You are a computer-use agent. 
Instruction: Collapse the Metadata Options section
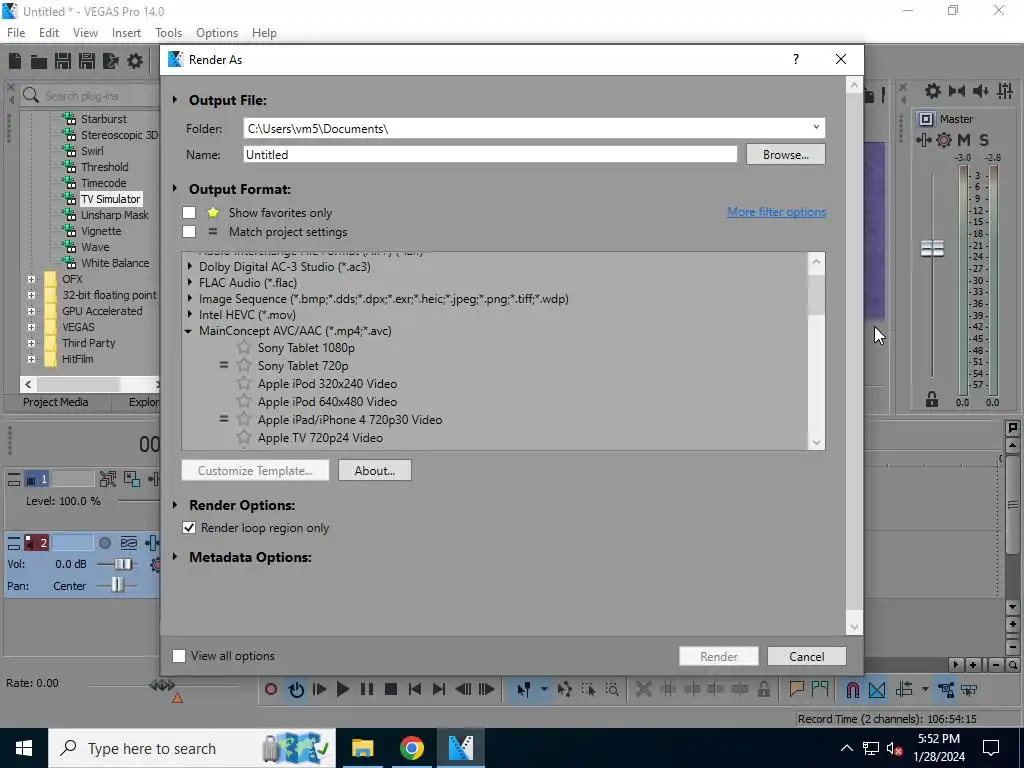175,557
